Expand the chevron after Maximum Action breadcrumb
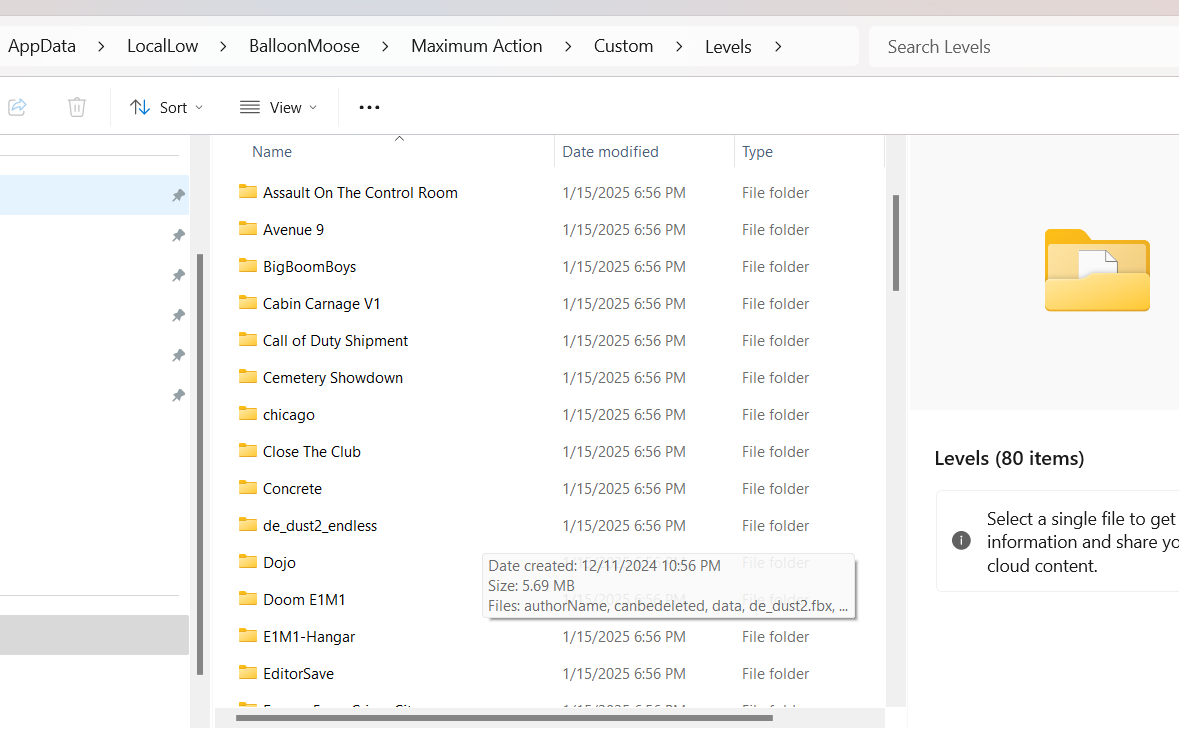1179x743 pixels. pos(568,46)
